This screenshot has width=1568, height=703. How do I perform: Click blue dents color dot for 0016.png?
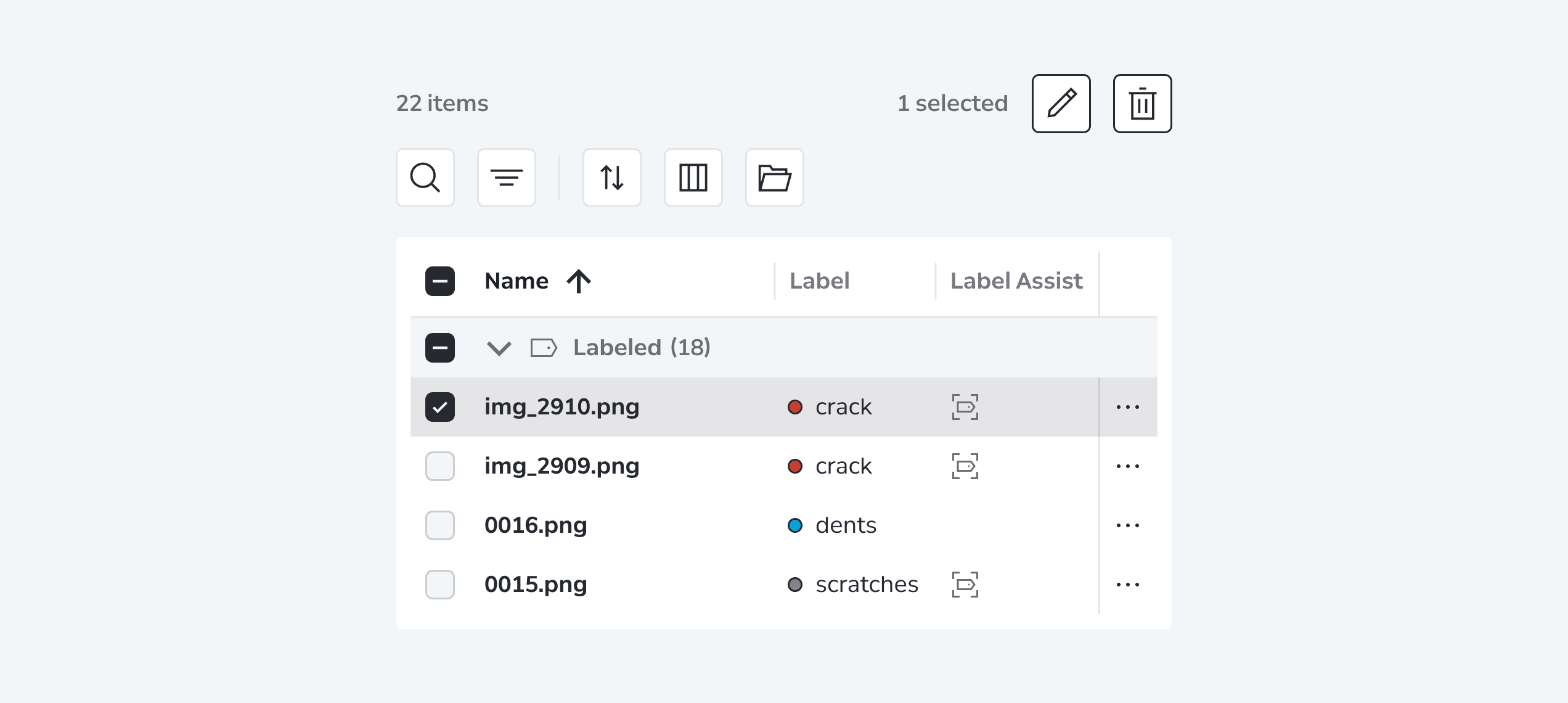795,525
